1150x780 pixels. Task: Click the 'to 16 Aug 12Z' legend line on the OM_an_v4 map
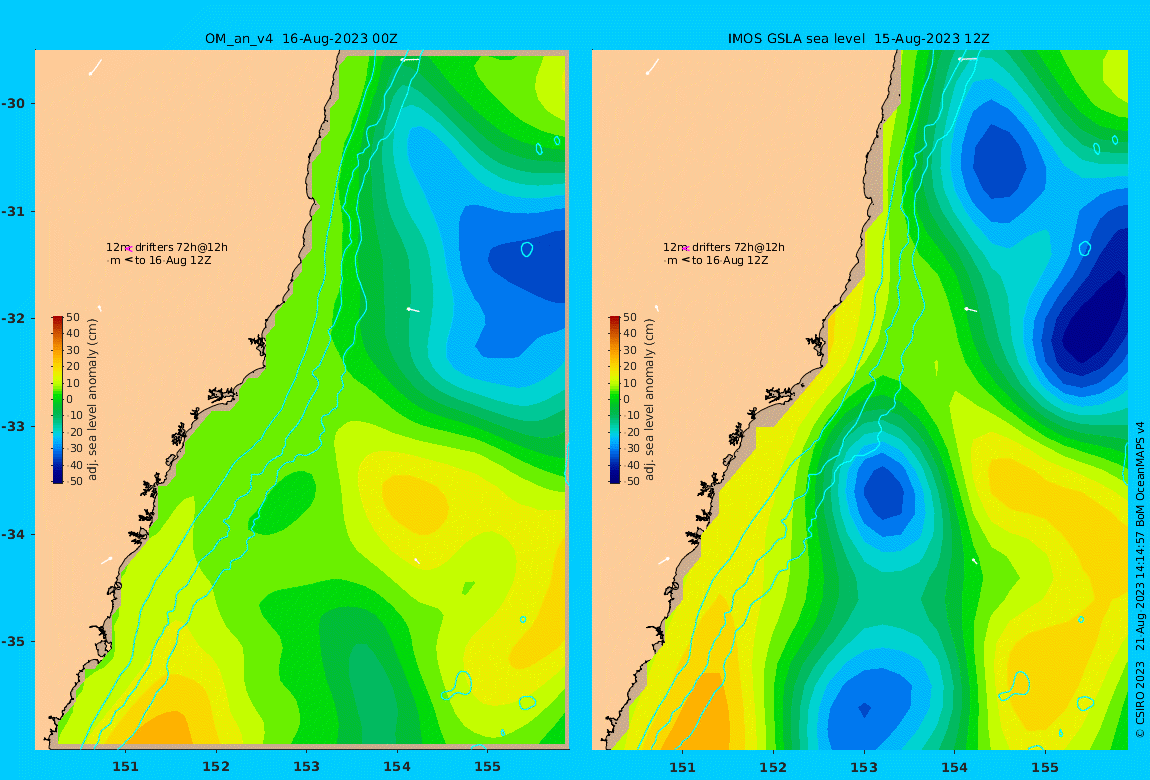pos(173,260)
